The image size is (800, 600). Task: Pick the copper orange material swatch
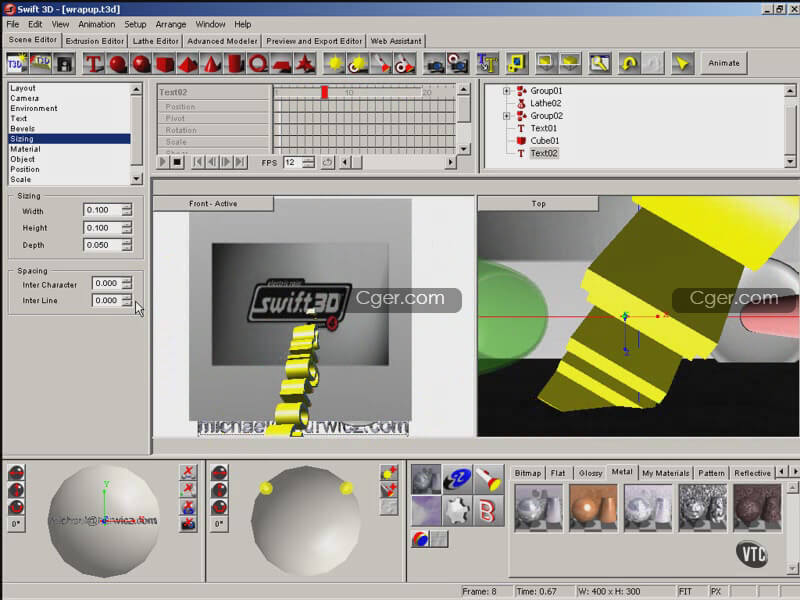click(593, 508)
